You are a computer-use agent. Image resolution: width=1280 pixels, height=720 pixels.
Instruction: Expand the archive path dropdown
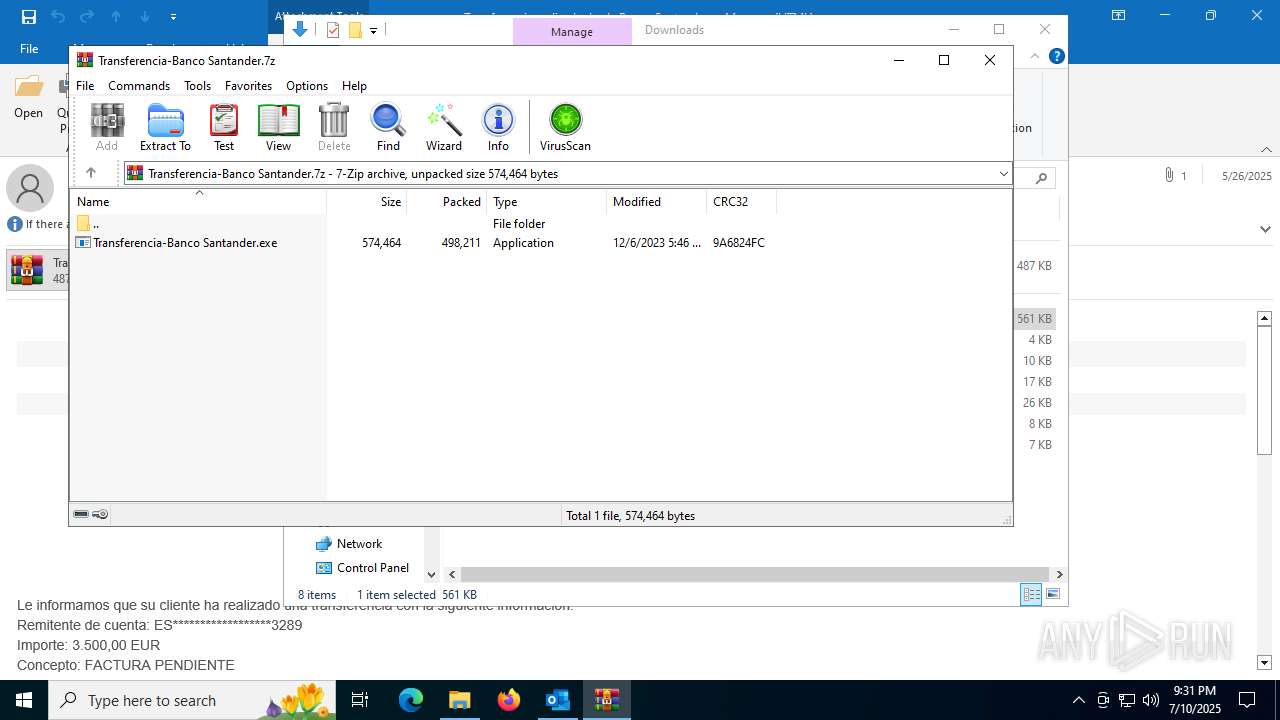(1003, 174)
